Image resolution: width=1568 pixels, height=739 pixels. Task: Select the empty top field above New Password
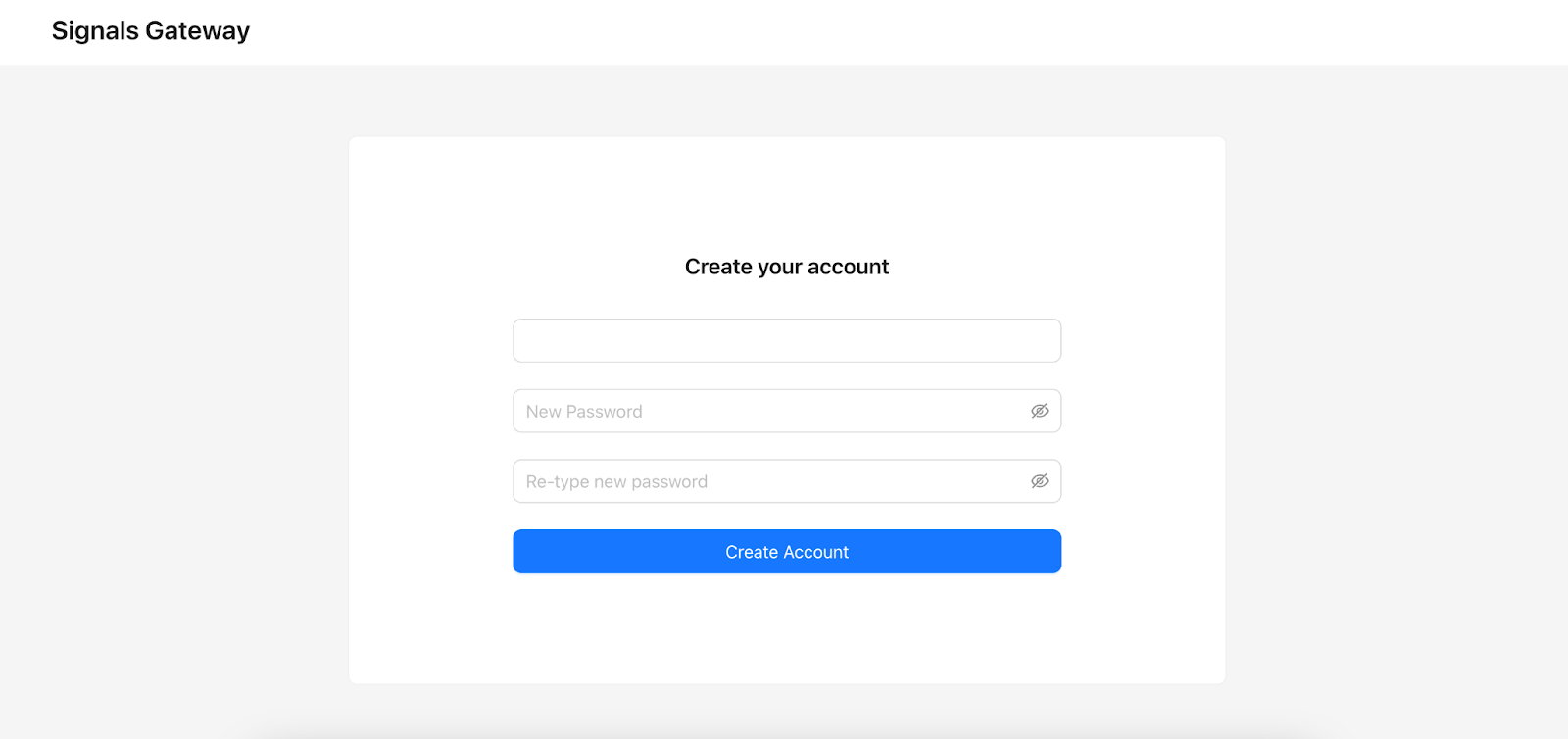[x=787, y=340]
